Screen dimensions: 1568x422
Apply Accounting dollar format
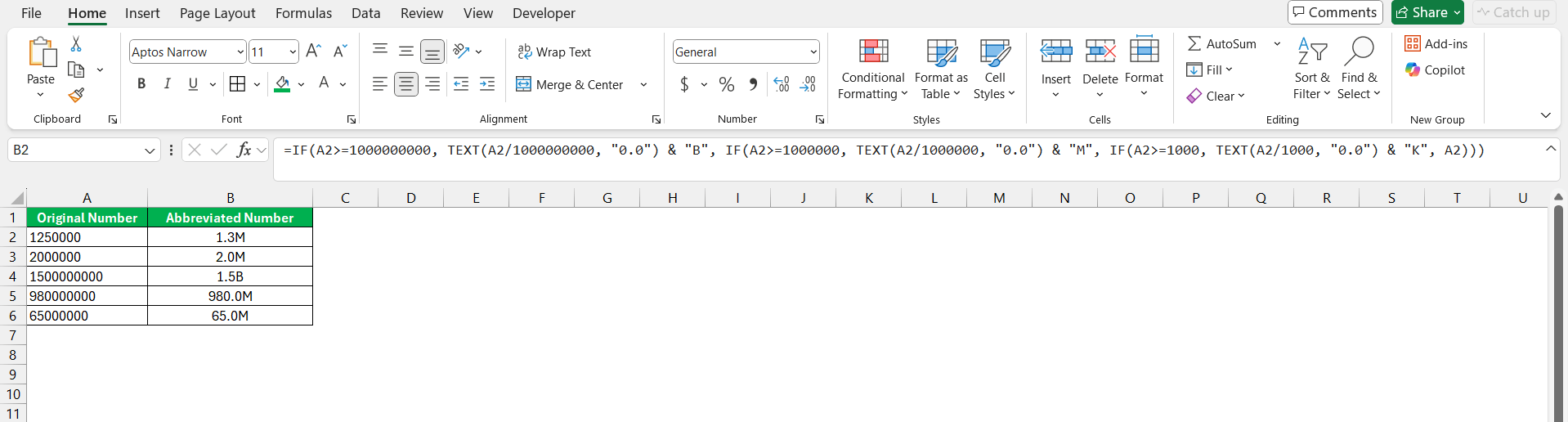[684, 84]
